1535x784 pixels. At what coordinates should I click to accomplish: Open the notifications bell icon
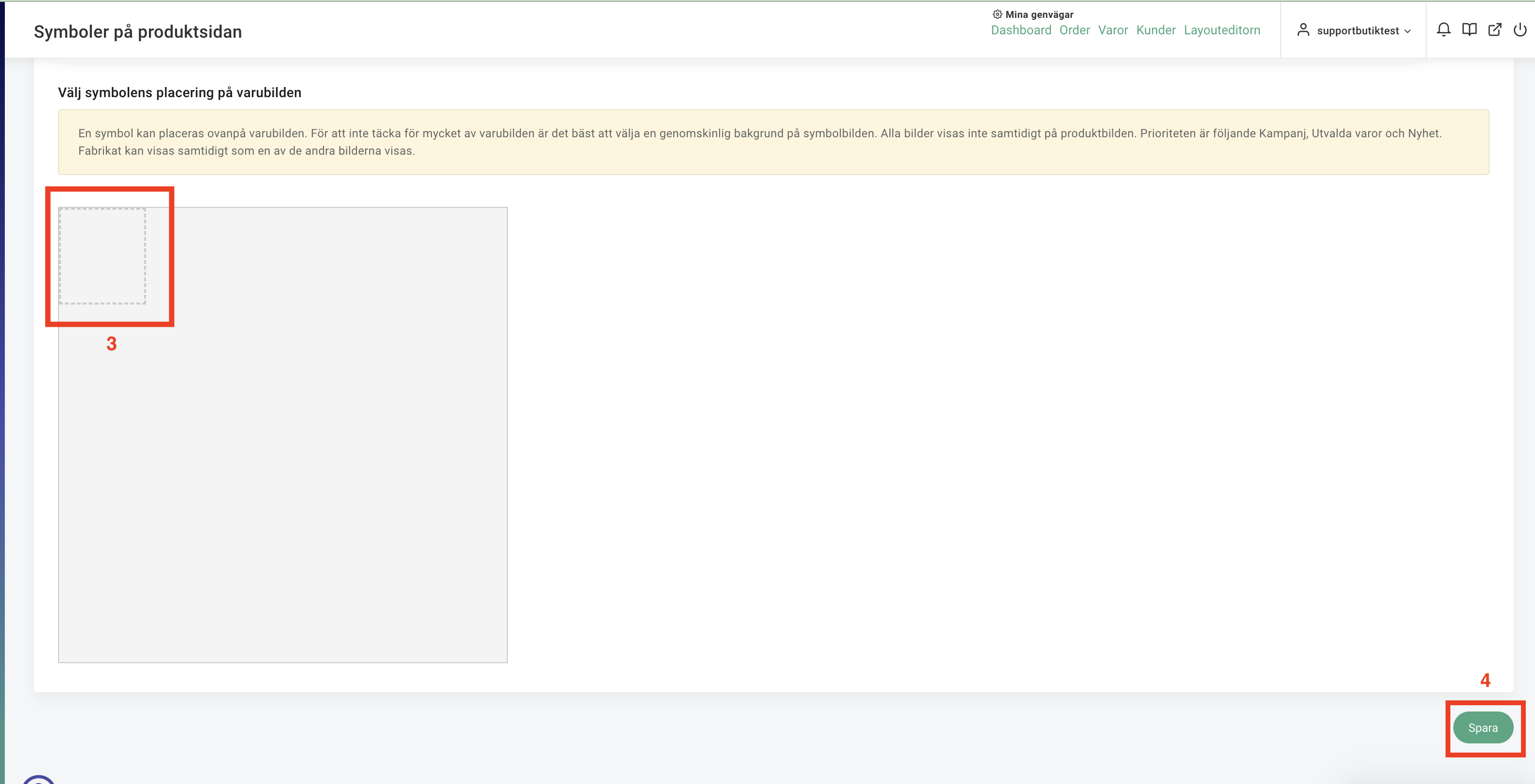[1443, 30]
